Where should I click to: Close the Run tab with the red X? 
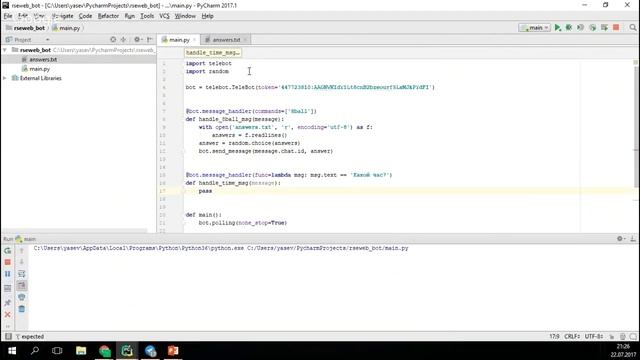[7, 315]
